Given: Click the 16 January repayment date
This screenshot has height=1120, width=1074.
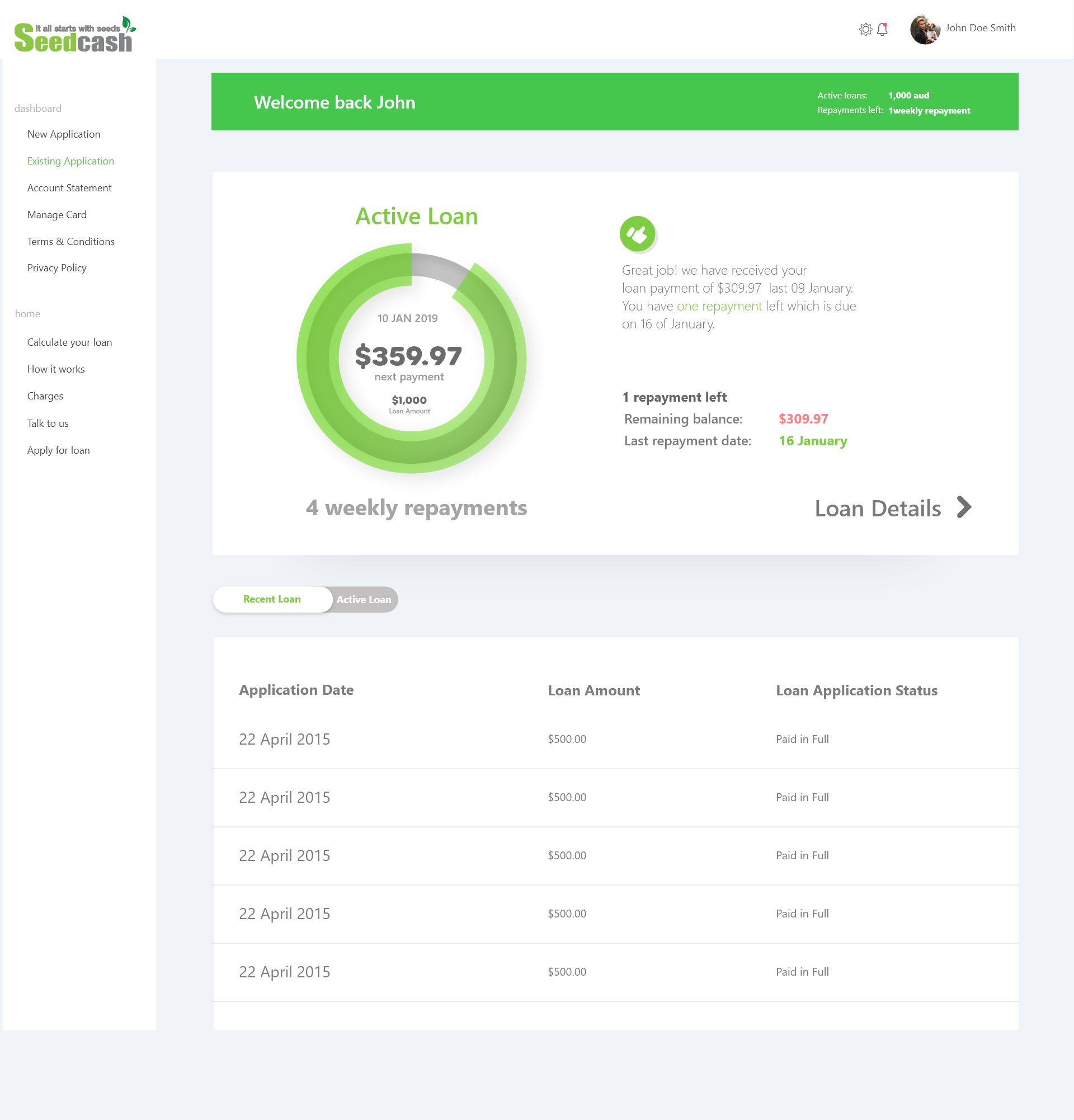Looking at the screenshot, I should coord(813,441).
